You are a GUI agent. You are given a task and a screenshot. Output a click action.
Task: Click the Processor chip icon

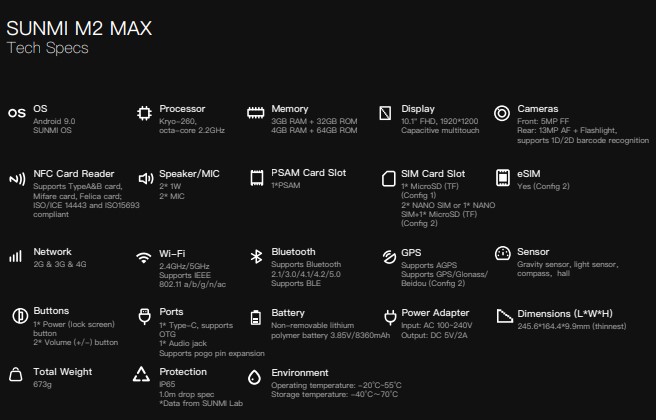coord(144,113)
